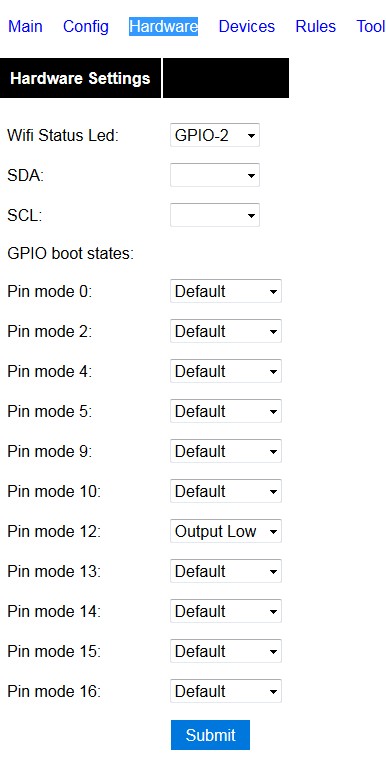Change the Pin mode 2 selection
This screenshot has height=777, width=386.
226,332
